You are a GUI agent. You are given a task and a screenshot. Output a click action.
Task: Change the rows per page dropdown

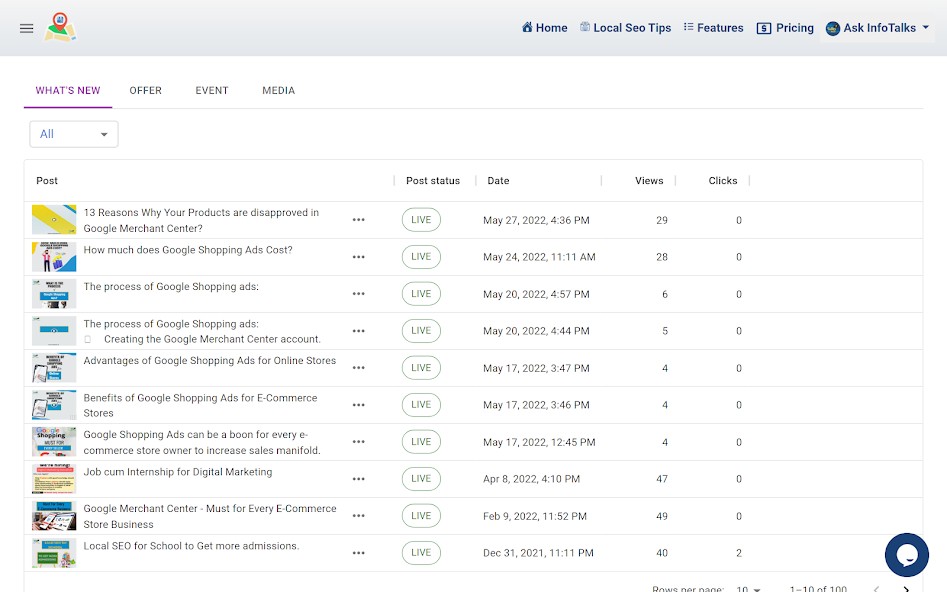[x=748, y=588]
